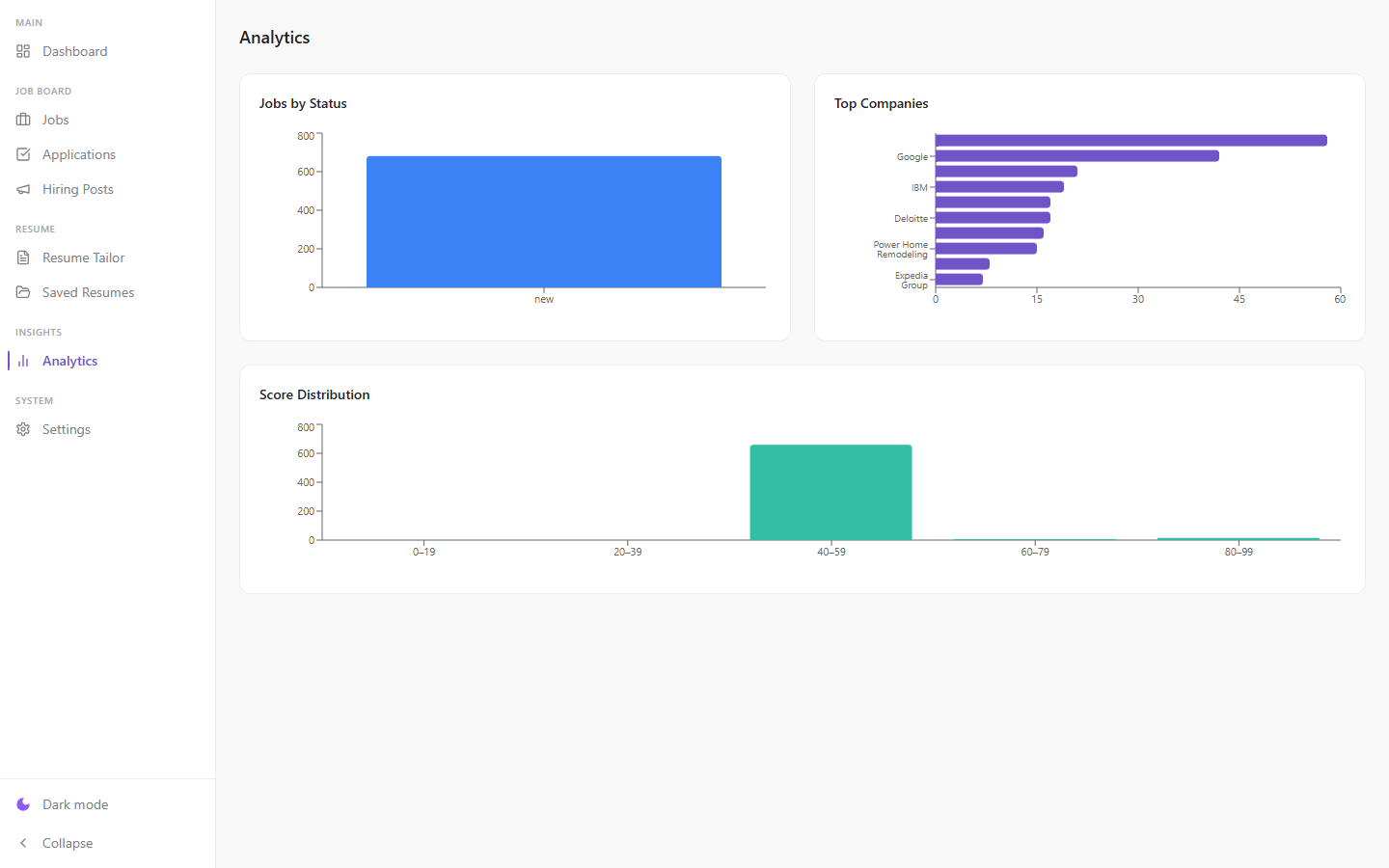Click the '60–79' axis label

point(1035,552)
